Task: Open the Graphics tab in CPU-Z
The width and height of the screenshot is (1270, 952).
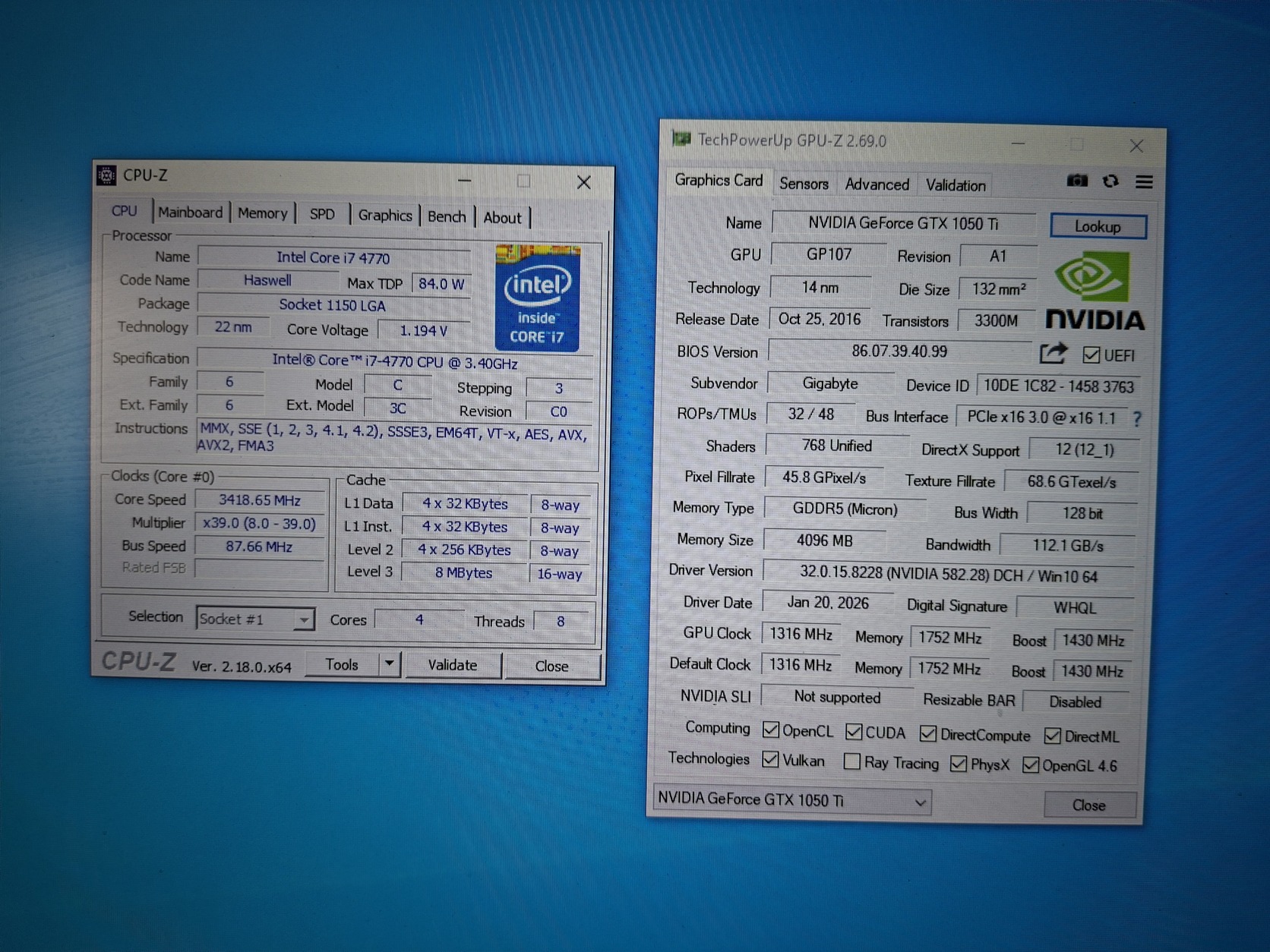Action: click(385, 216)
